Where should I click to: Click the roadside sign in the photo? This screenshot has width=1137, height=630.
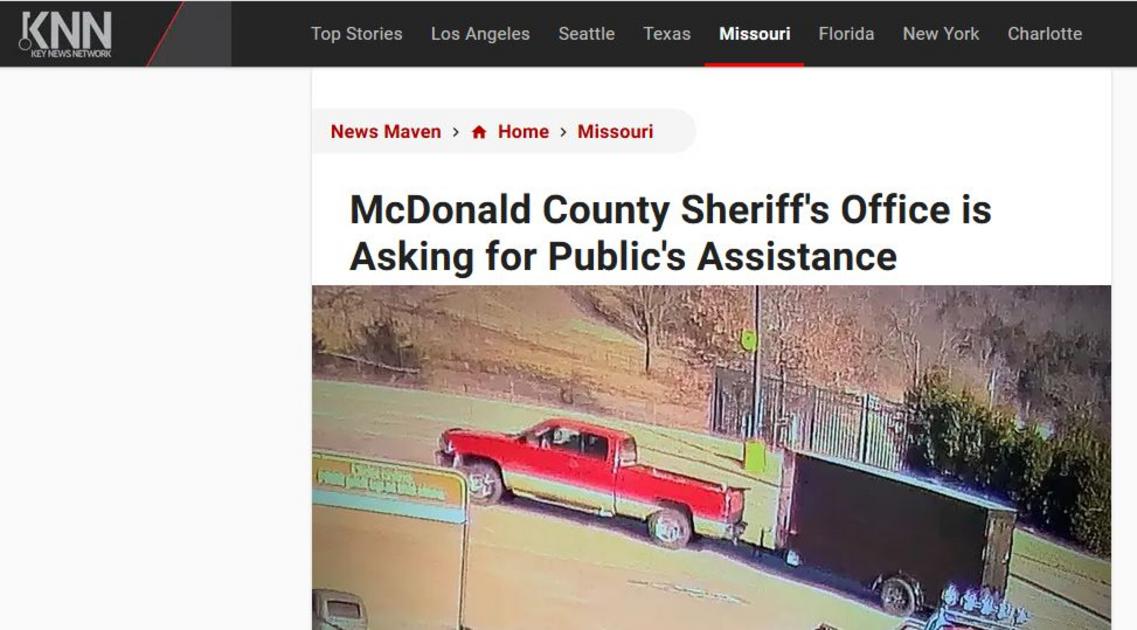pos(390,487)
